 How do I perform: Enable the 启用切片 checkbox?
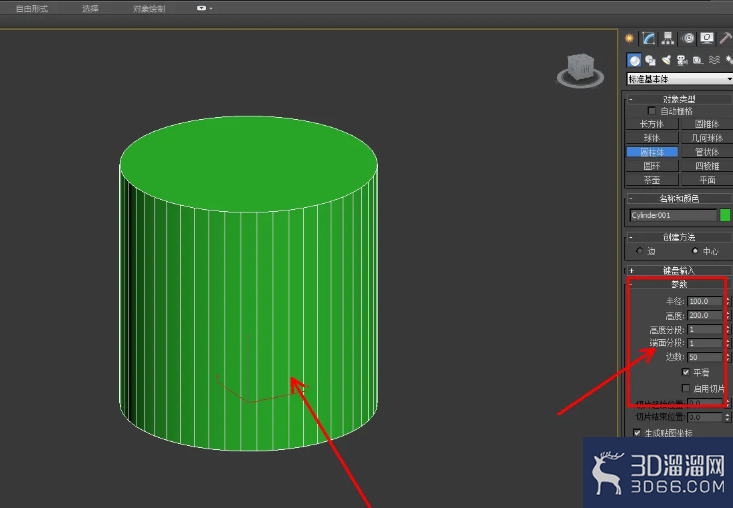pos(685,388)
